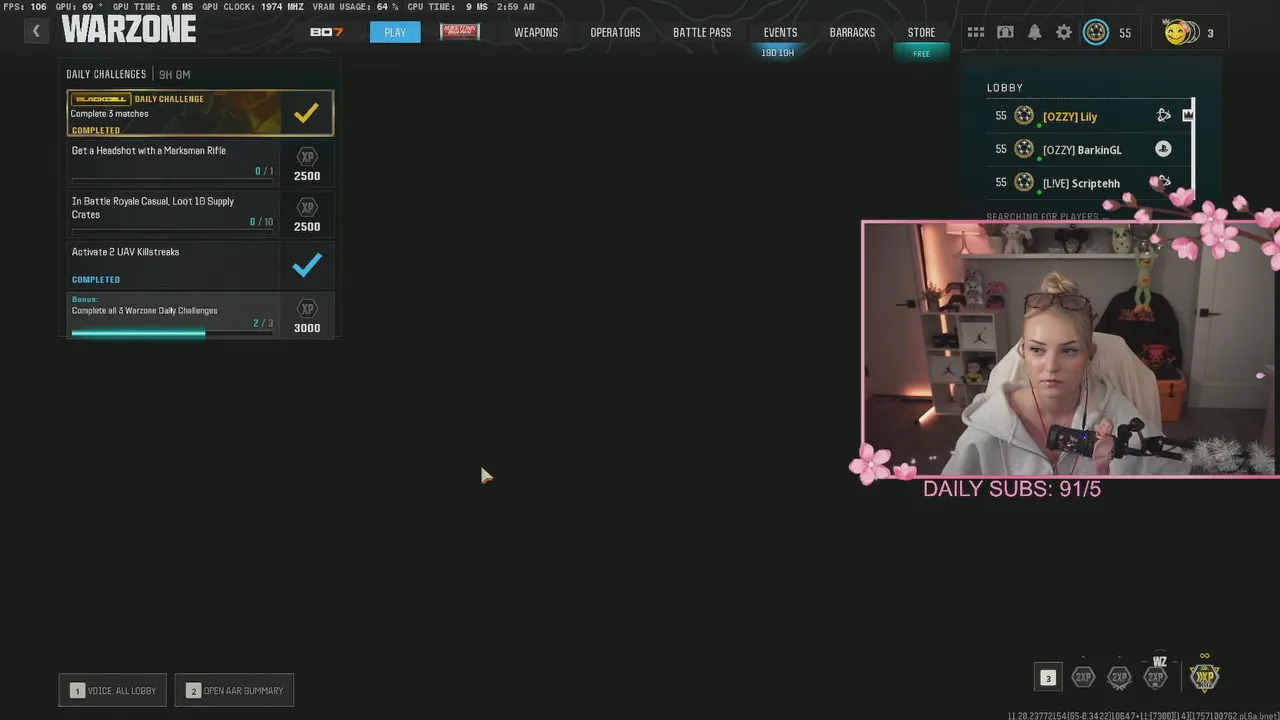
Task: Open the smiley emblem party widget
Action: click(x=1190, y=33)
